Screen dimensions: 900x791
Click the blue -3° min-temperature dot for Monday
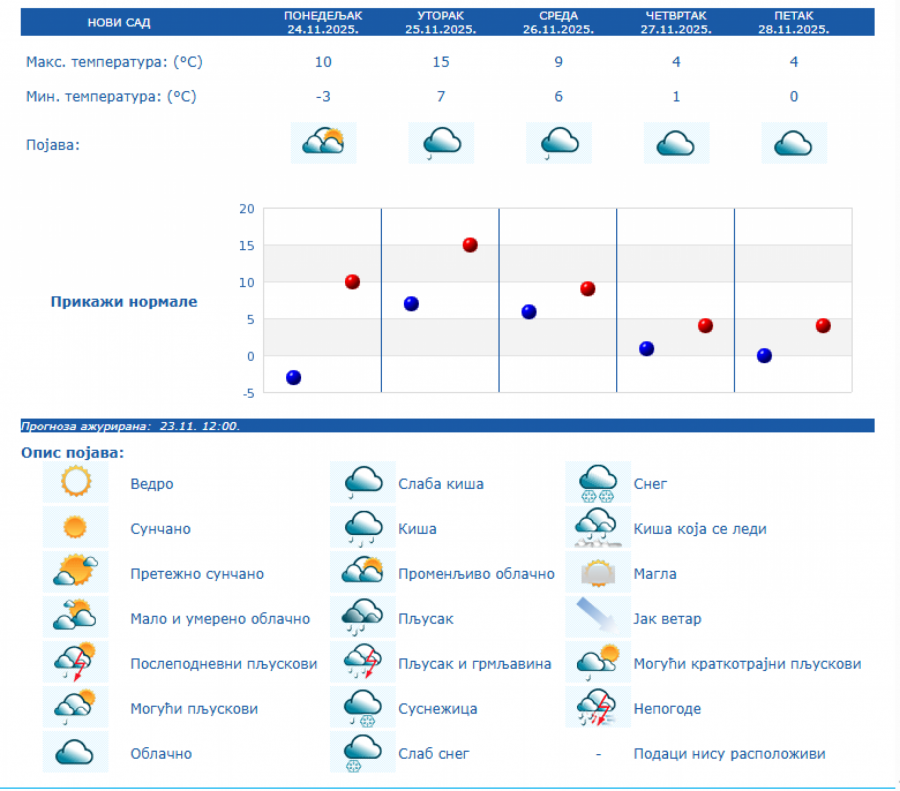(293, 377)
